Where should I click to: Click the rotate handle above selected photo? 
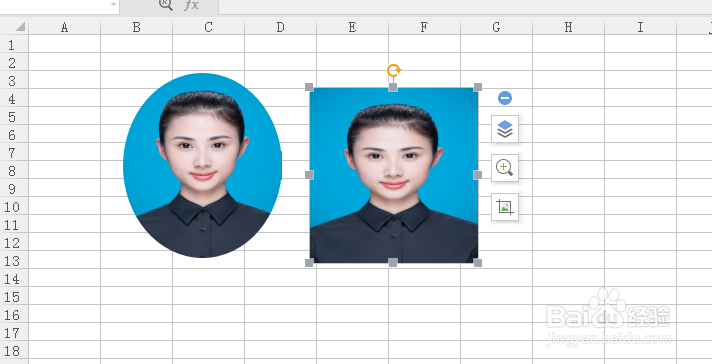point(394,71)
